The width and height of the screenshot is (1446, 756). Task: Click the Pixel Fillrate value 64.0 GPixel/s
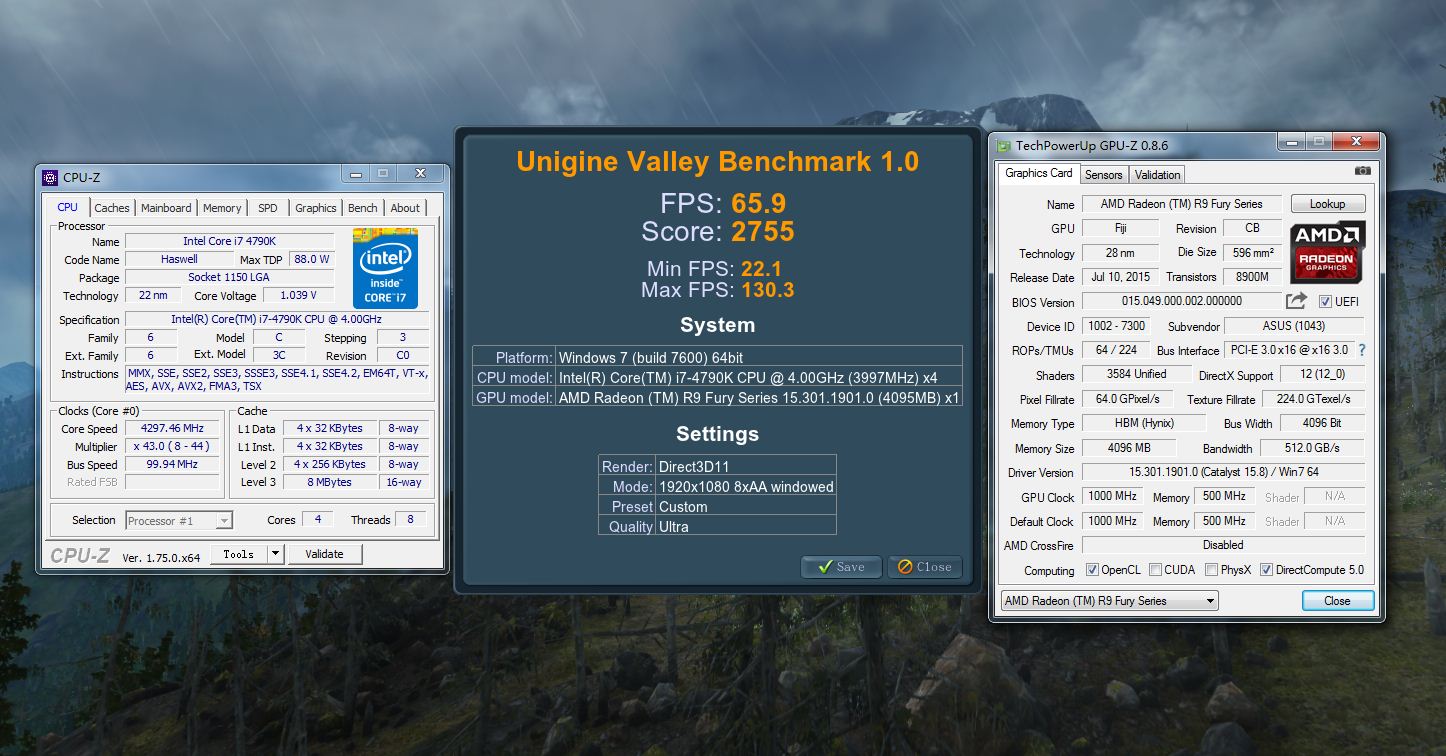click(1127, 399)
